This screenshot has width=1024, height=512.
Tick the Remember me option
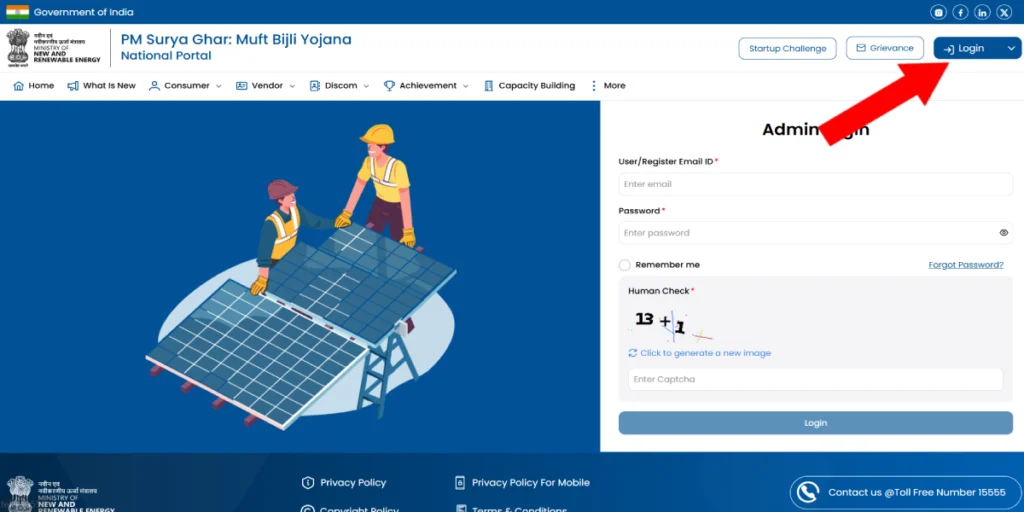pyautogui.click(x=624, y=265)
